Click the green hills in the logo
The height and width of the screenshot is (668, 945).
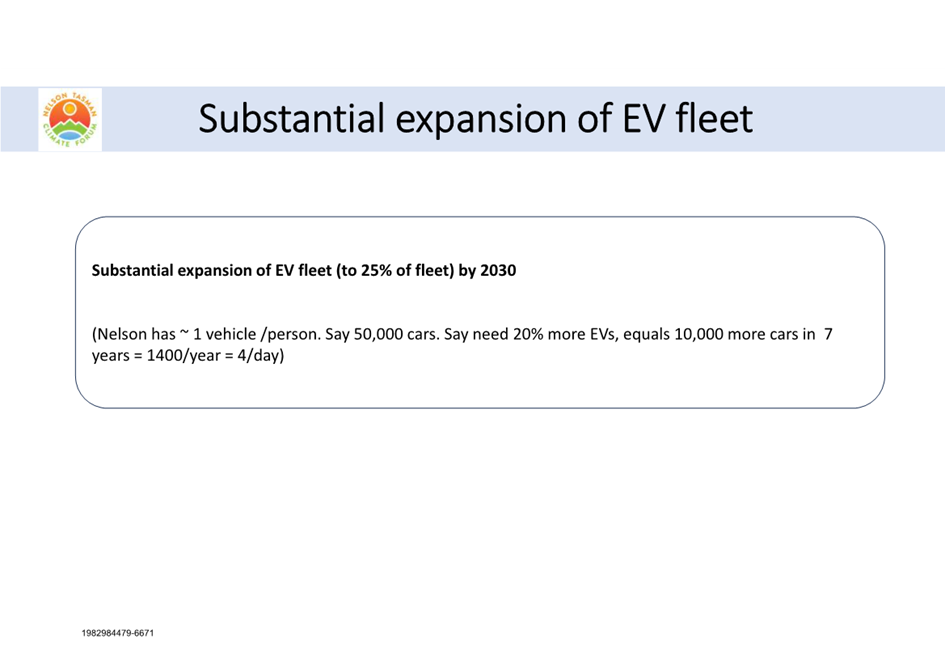pos(70,126)
